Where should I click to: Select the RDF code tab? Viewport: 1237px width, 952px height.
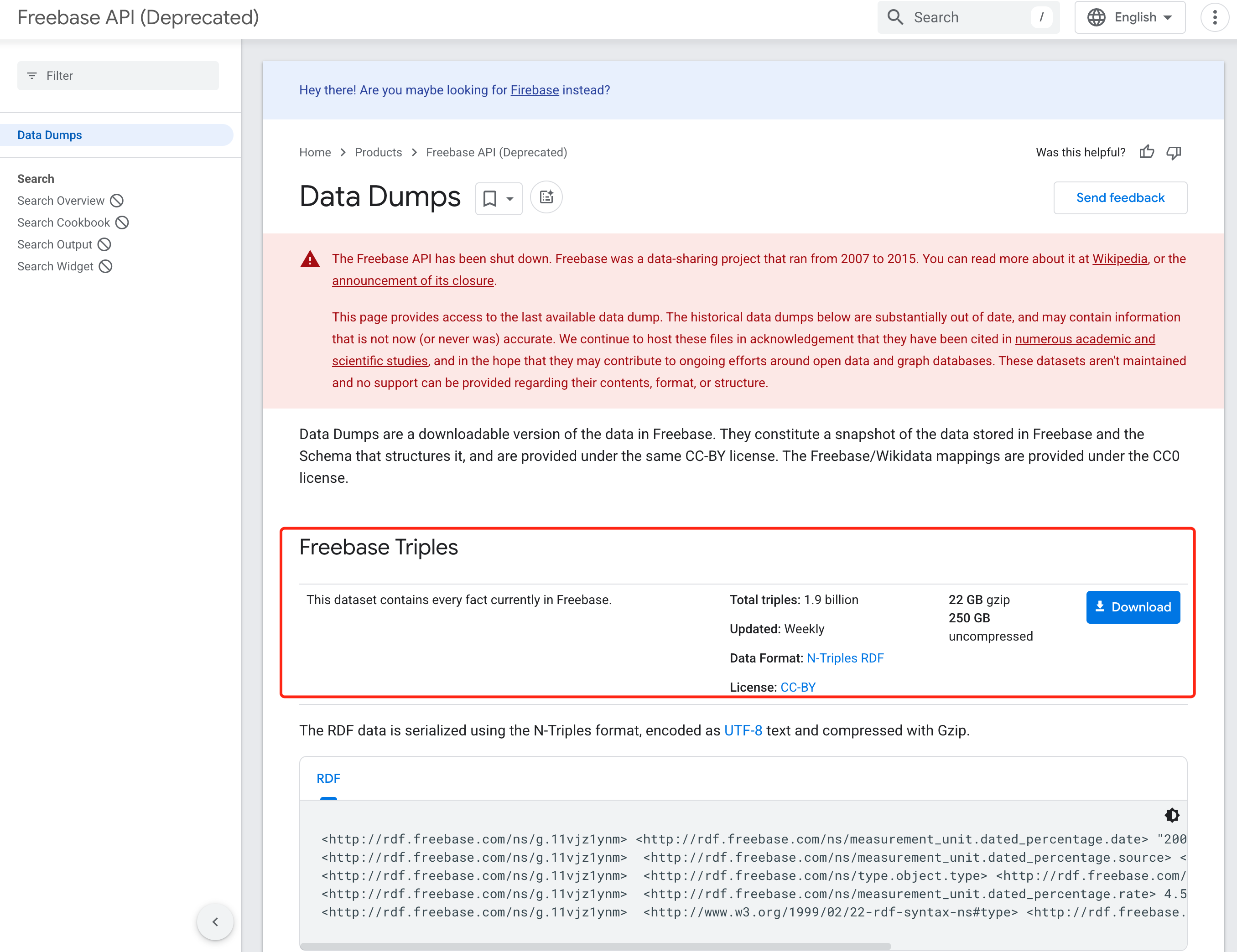pyautogui.click(x=328, y=778)
